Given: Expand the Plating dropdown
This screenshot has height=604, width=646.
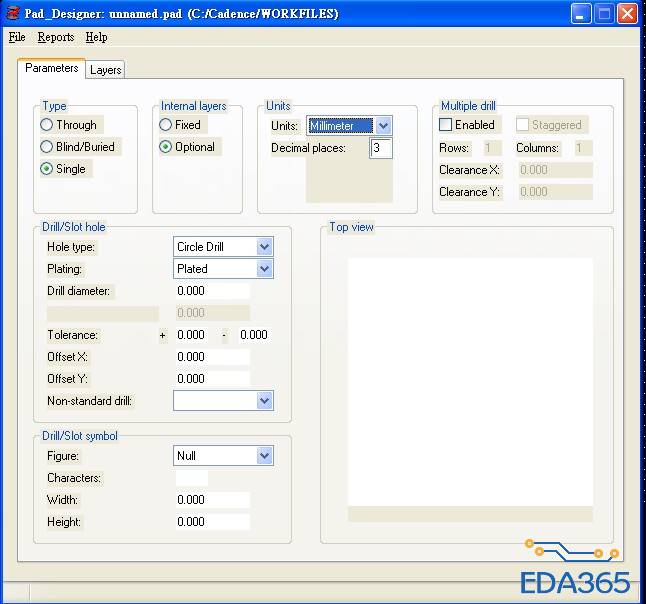Looking at the screenshot, I should pos(223,269).
